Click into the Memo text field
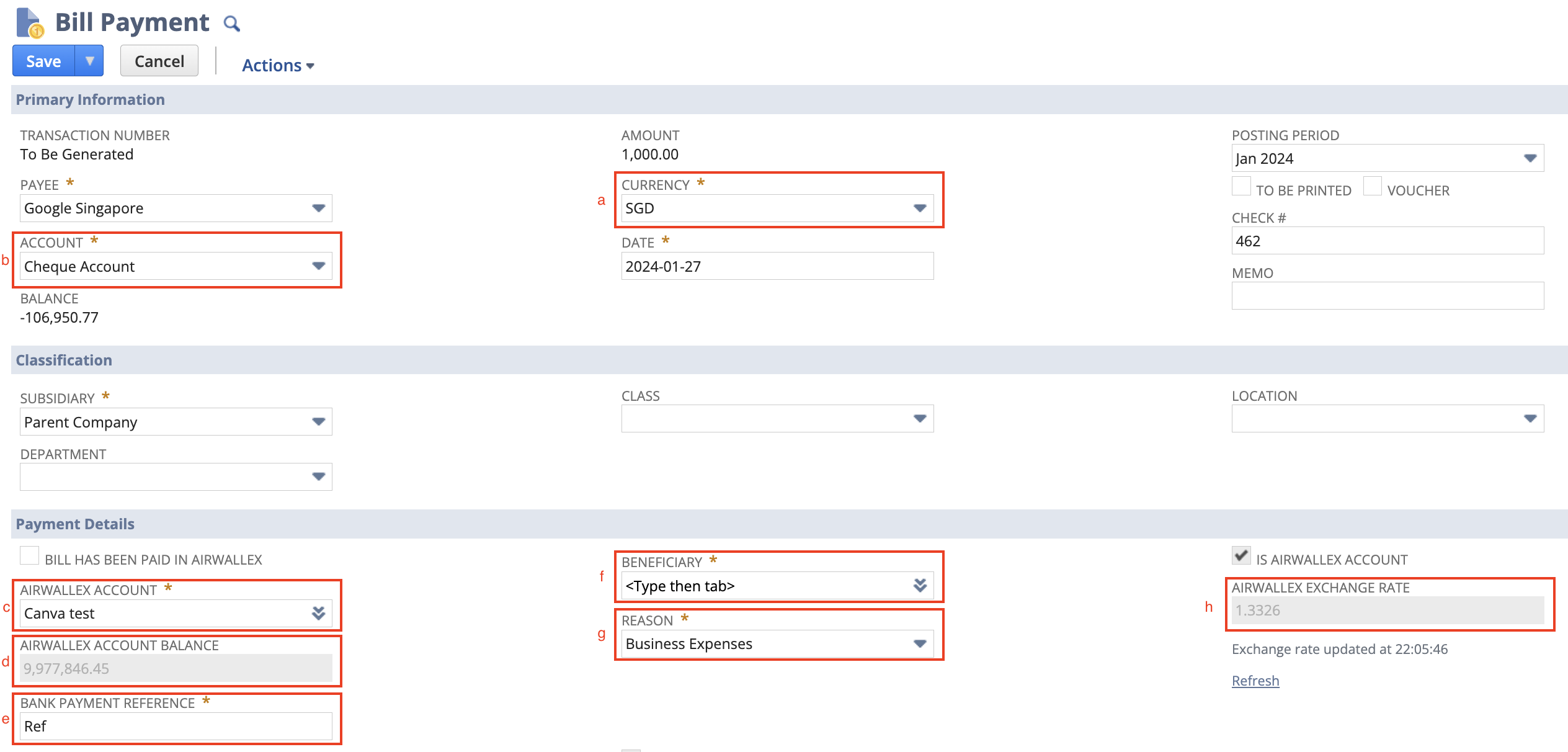The image size is (1568, 752). 1387,296
